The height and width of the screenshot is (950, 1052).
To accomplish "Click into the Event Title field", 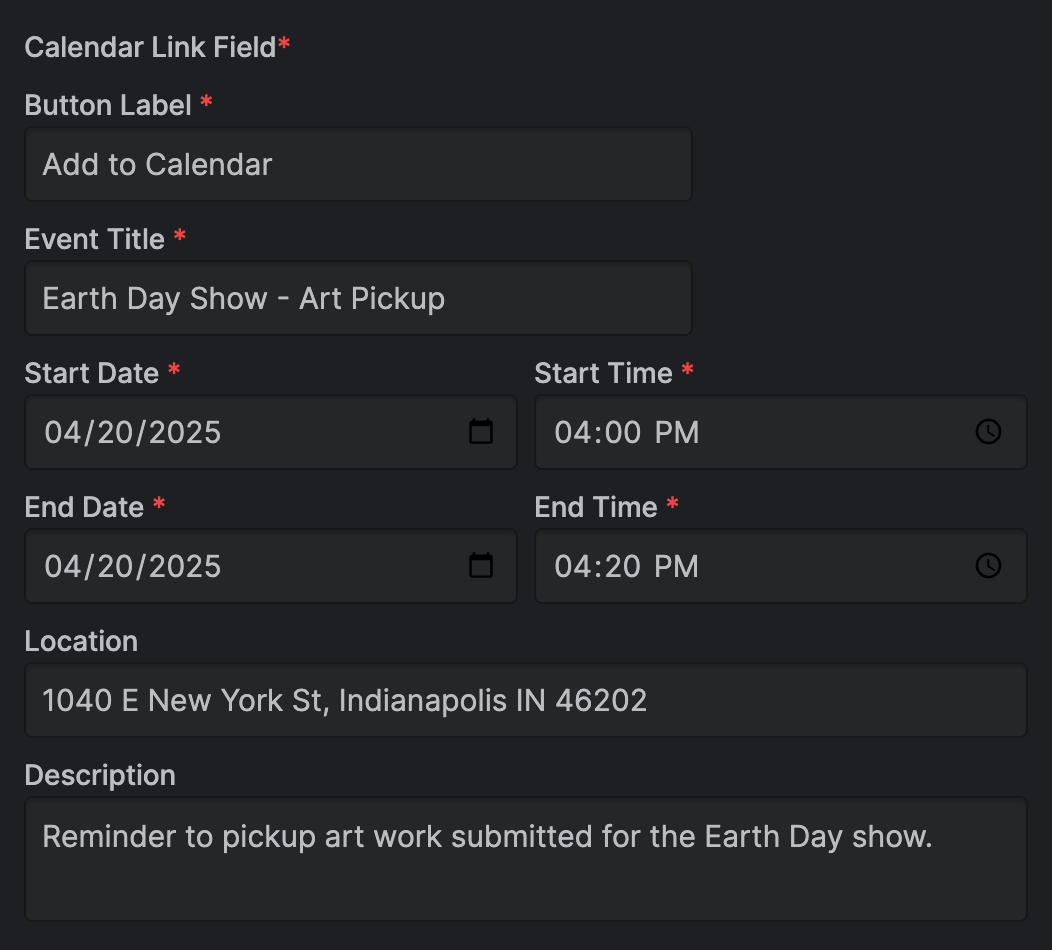I will tap(358, 298).
